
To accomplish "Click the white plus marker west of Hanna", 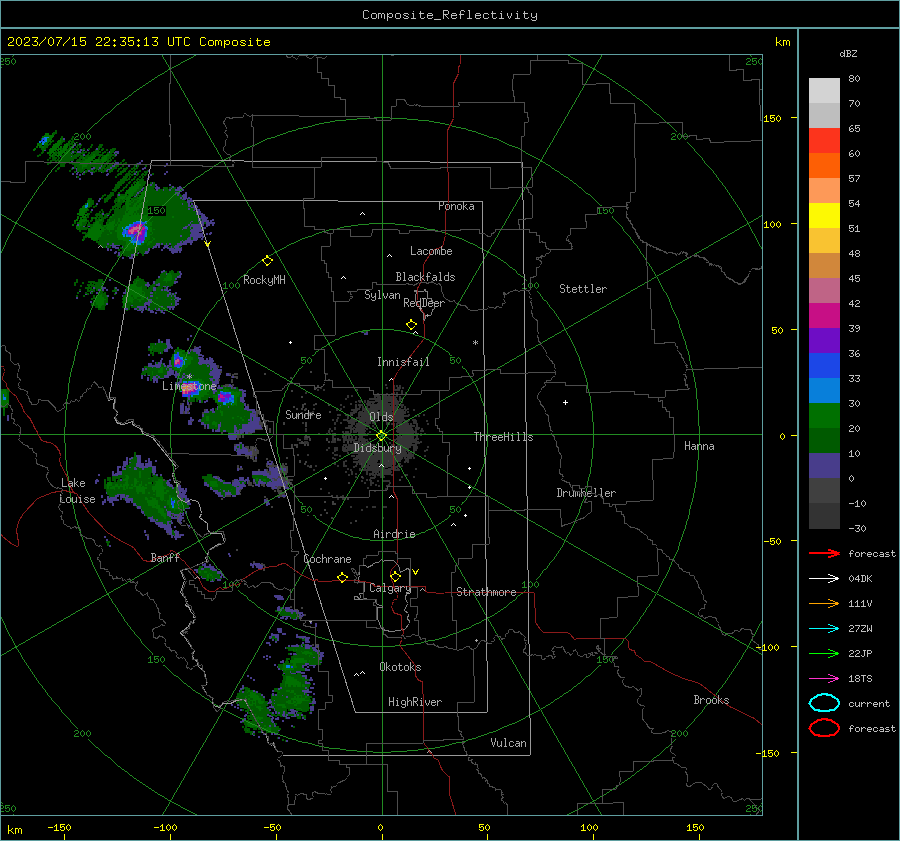I will point(565,402).
